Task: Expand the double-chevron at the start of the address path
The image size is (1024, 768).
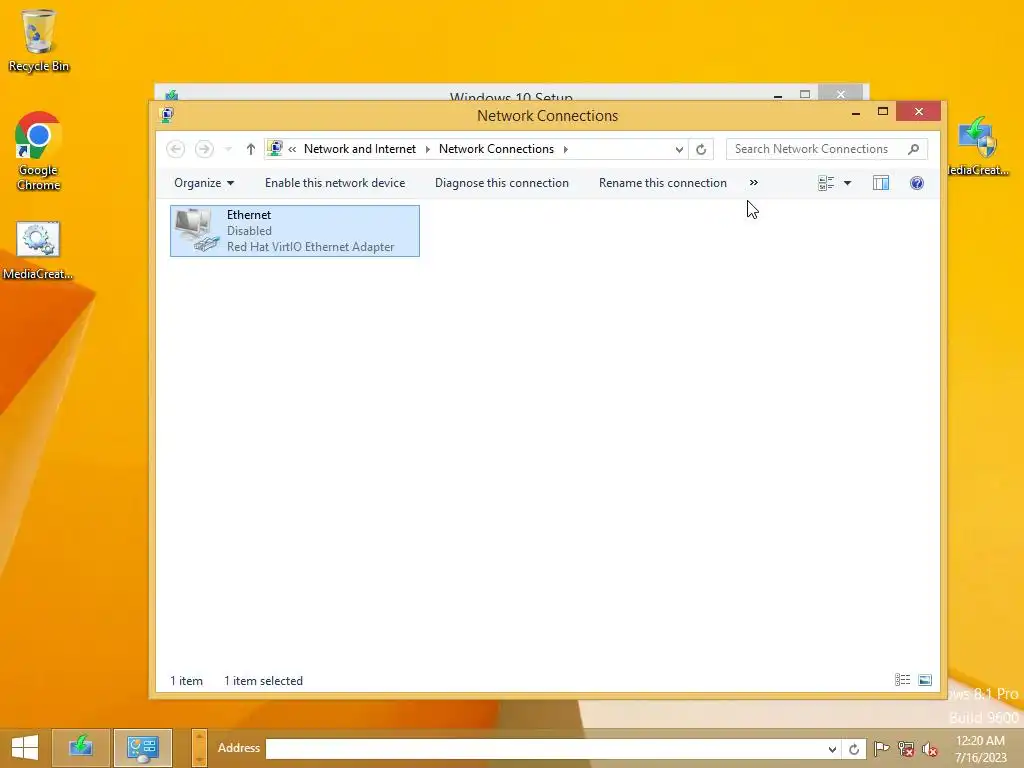Action: (292, 150)
